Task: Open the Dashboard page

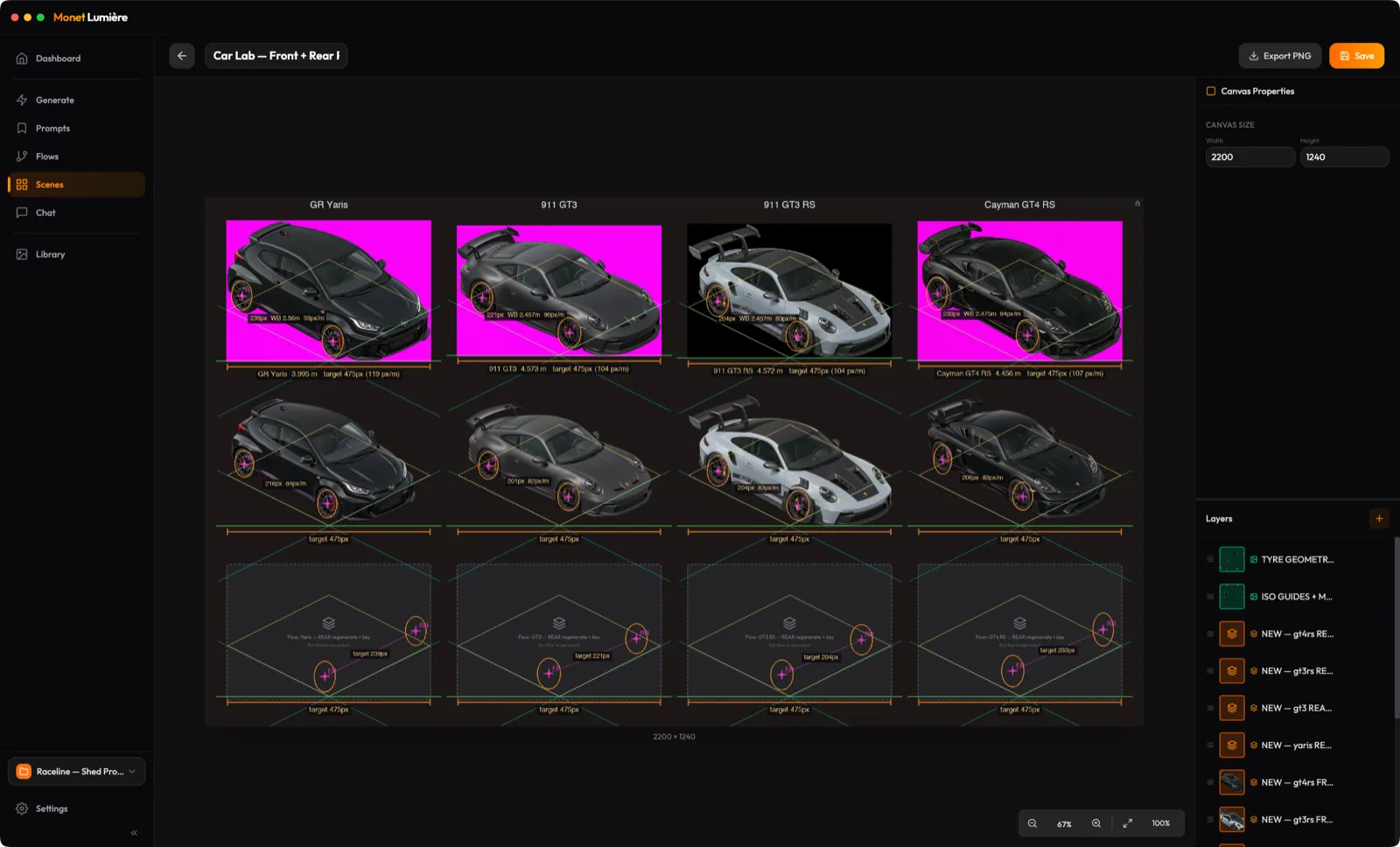Action: coord(77,59)
